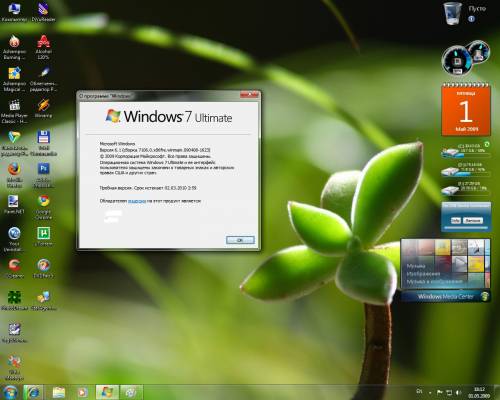
Task: Open the blue notepad pen shortcut
Action: [14, 333]
